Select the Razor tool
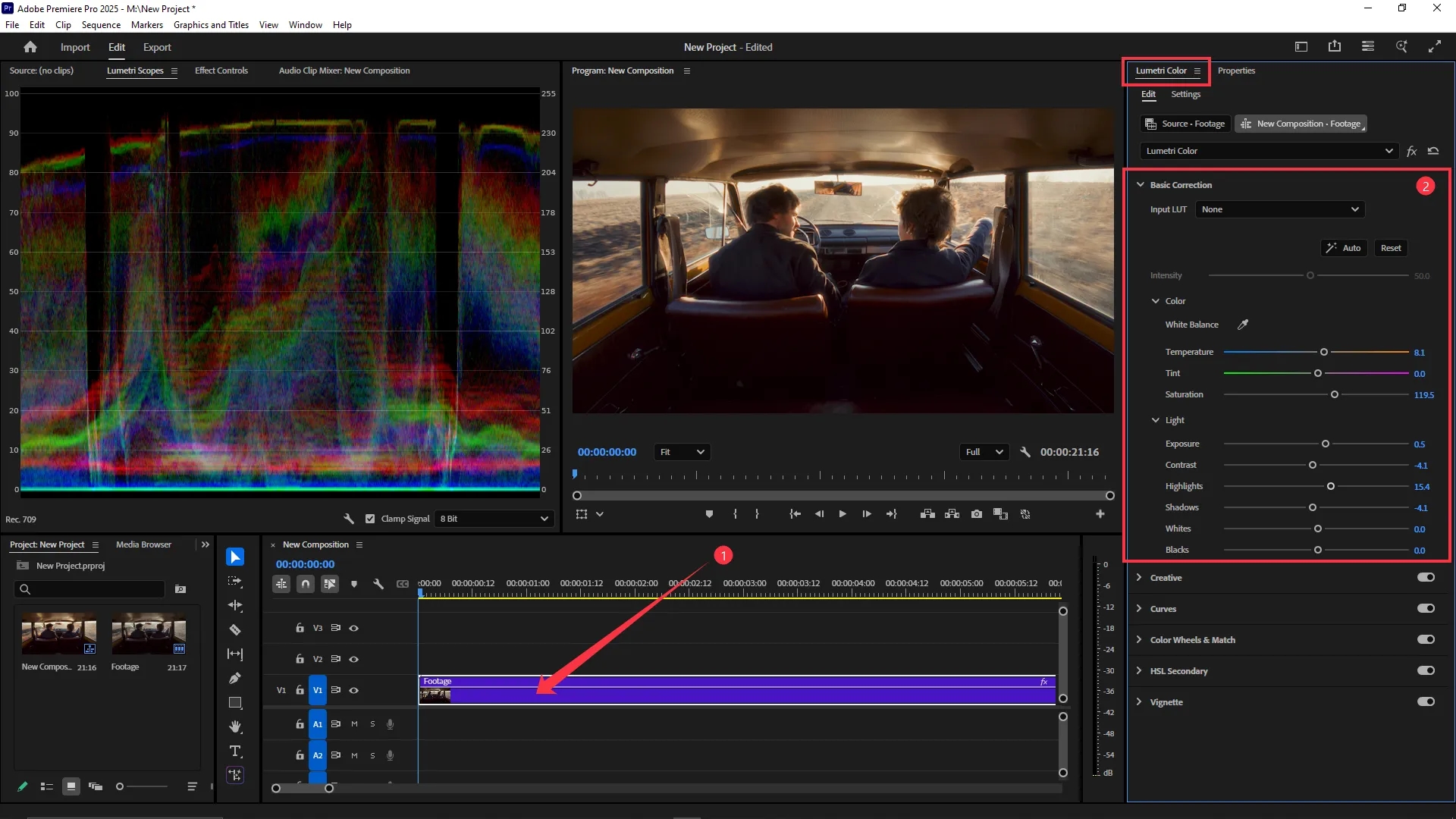 click(235, 630)
